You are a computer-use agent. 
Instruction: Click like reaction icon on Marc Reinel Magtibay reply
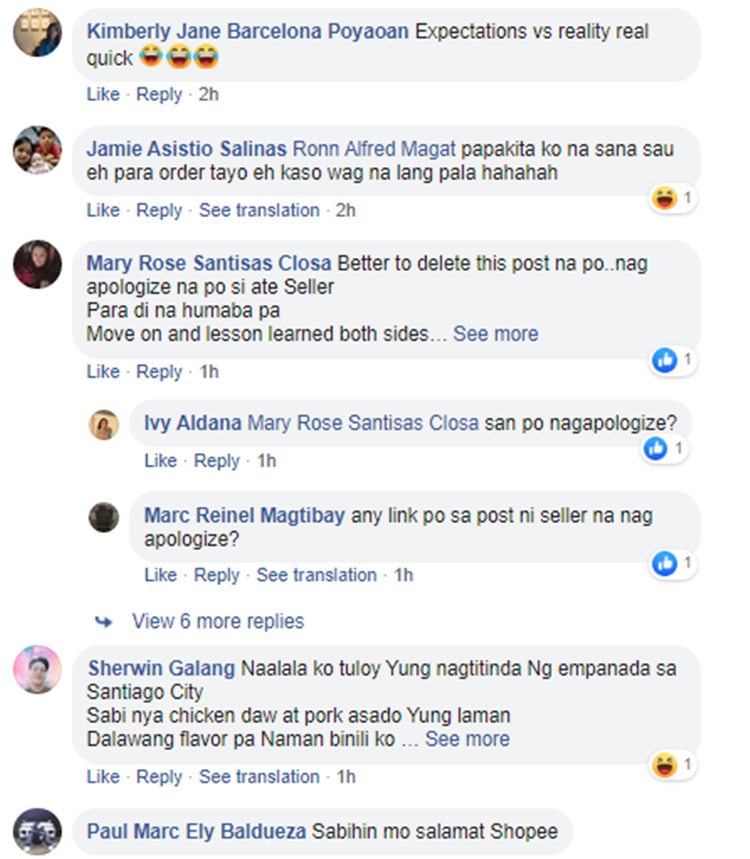(665, 563)
